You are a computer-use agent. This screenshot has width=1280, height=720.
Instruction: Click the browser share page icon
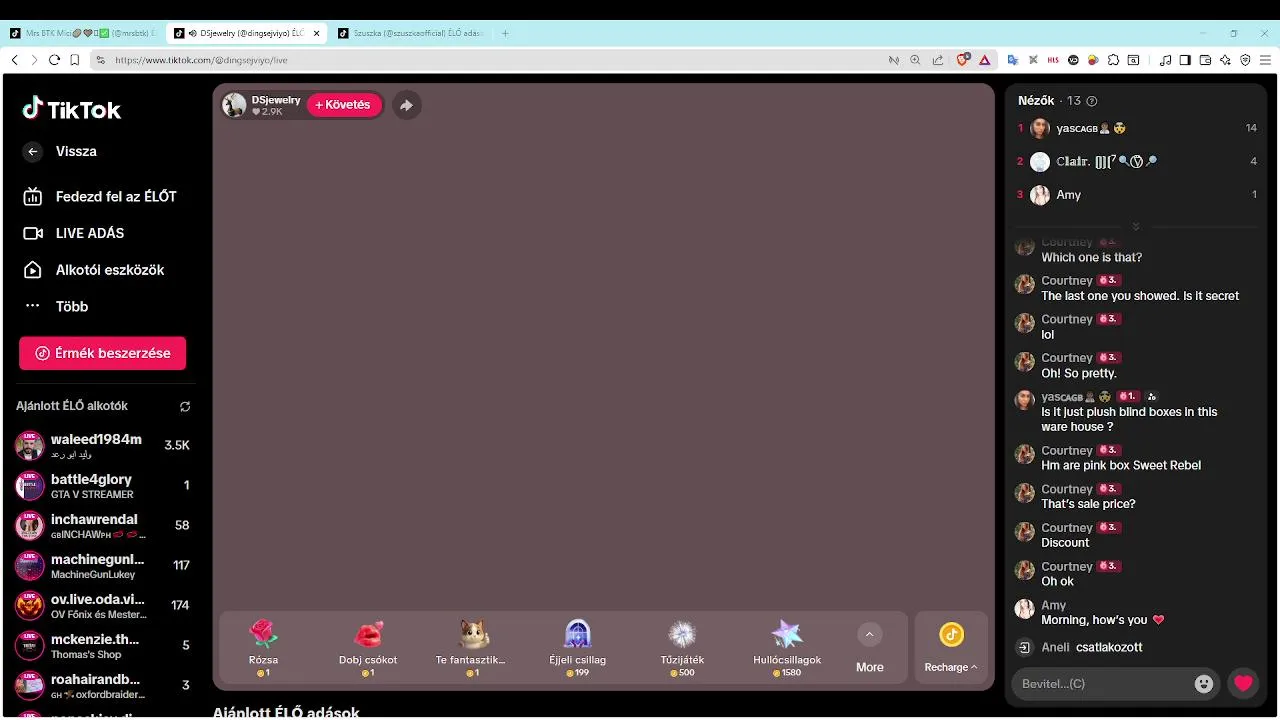(937, 60)
